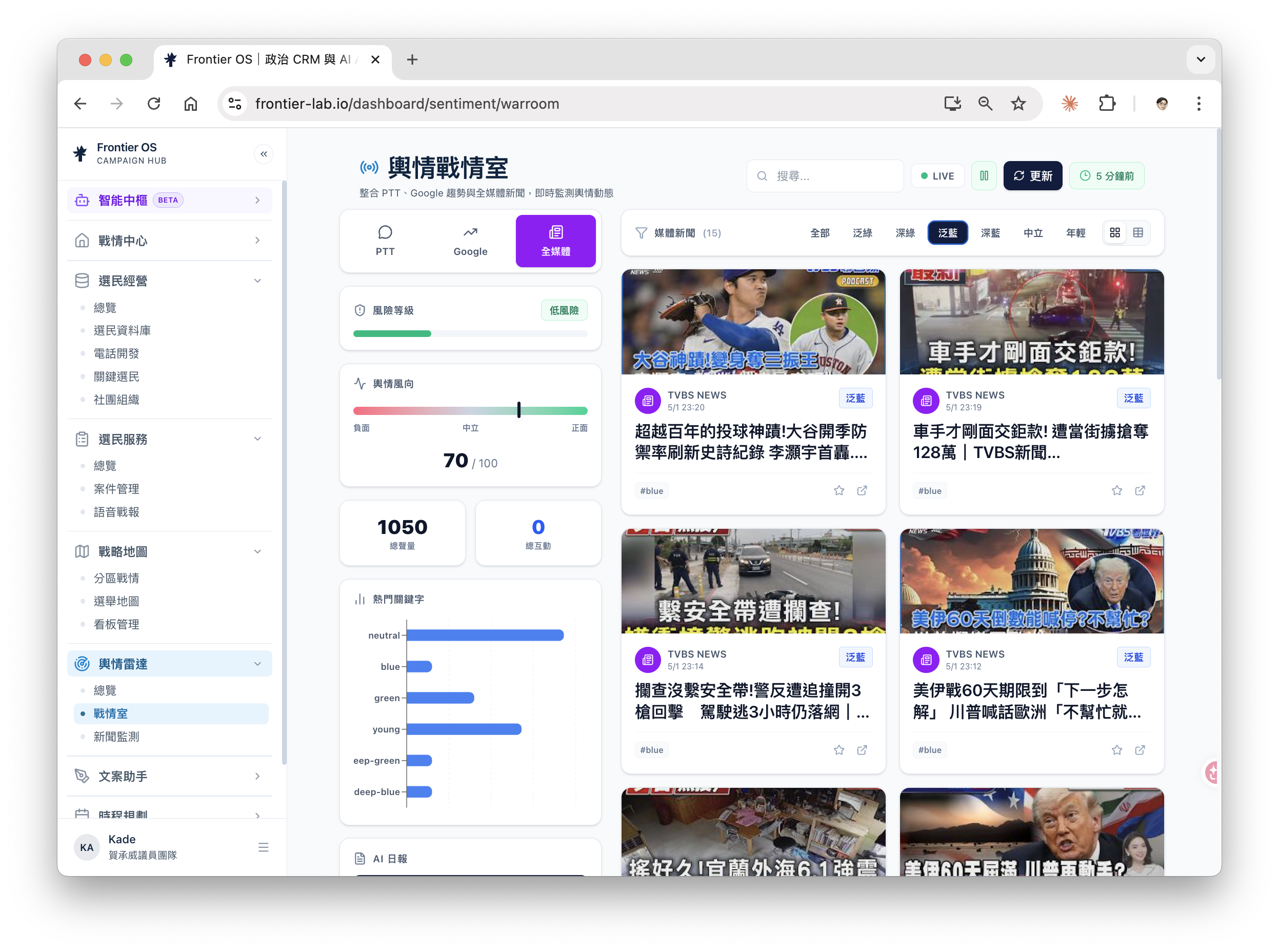The height and width of the screenshot is (952, 1279).
Task: Switch to grid view layout icon
Action: [x=1114, y=233]
